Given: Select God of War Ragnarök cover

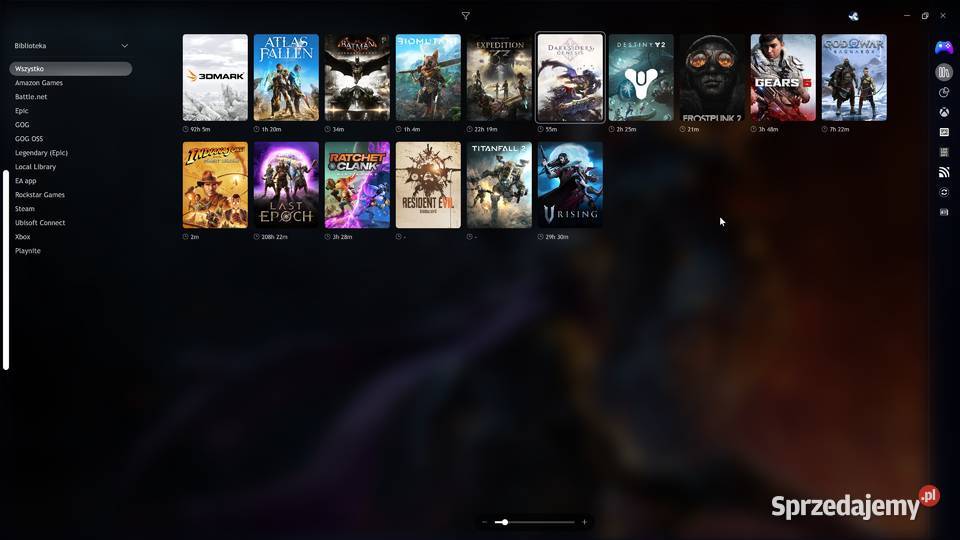Looking at the screenshot, I should 854,77.
